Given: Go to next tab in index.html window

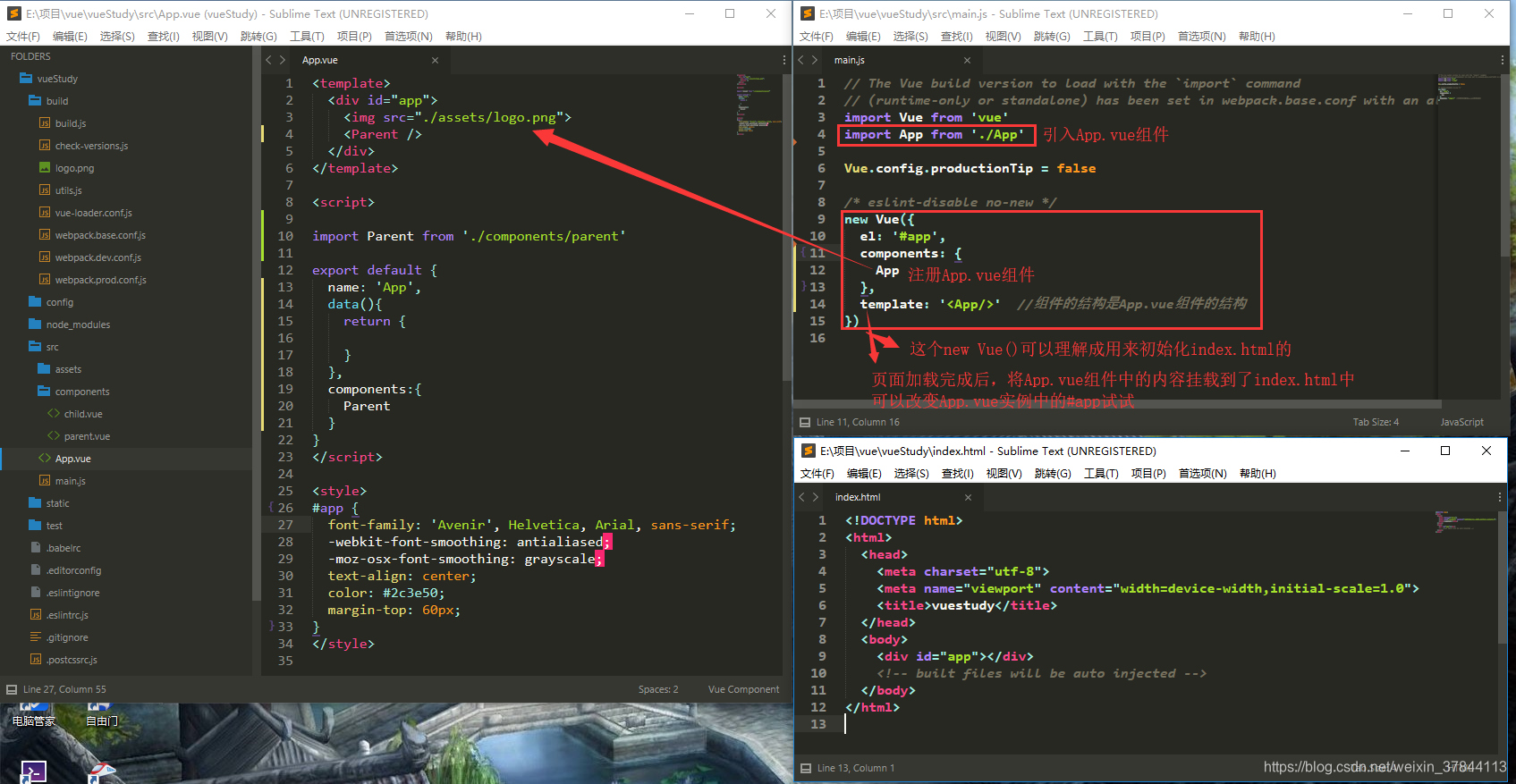Looking at the screenshot, I should click(815, 498).
